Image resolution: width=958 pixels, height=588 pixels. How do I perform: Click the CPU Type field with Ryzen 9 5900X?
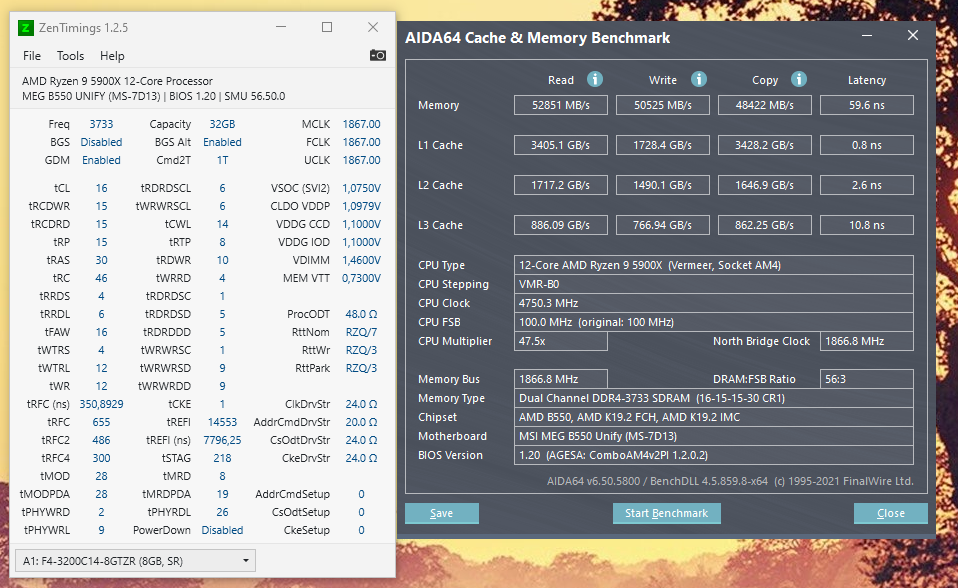click(714, 265)
